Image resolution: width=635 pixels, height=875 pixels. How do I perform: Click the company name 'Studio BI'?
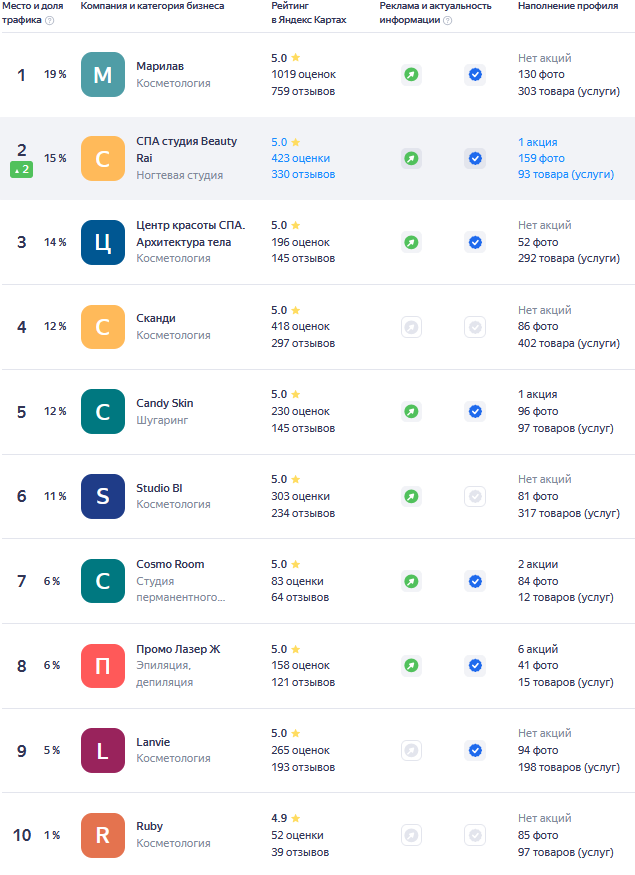click(x=160, y=488)
